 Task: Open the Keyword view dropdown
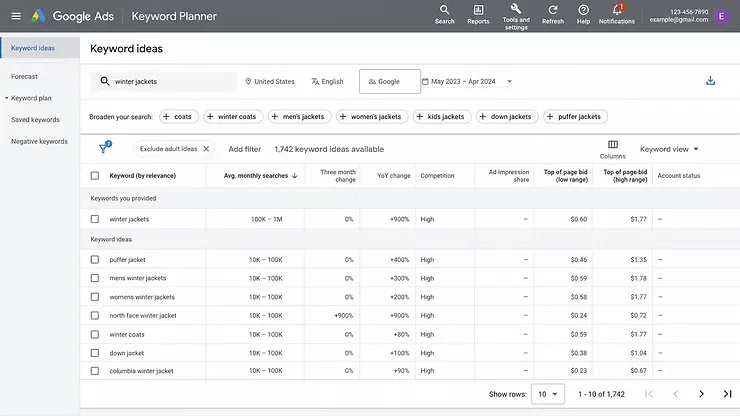pyautogui.click(x=669, y=149)
